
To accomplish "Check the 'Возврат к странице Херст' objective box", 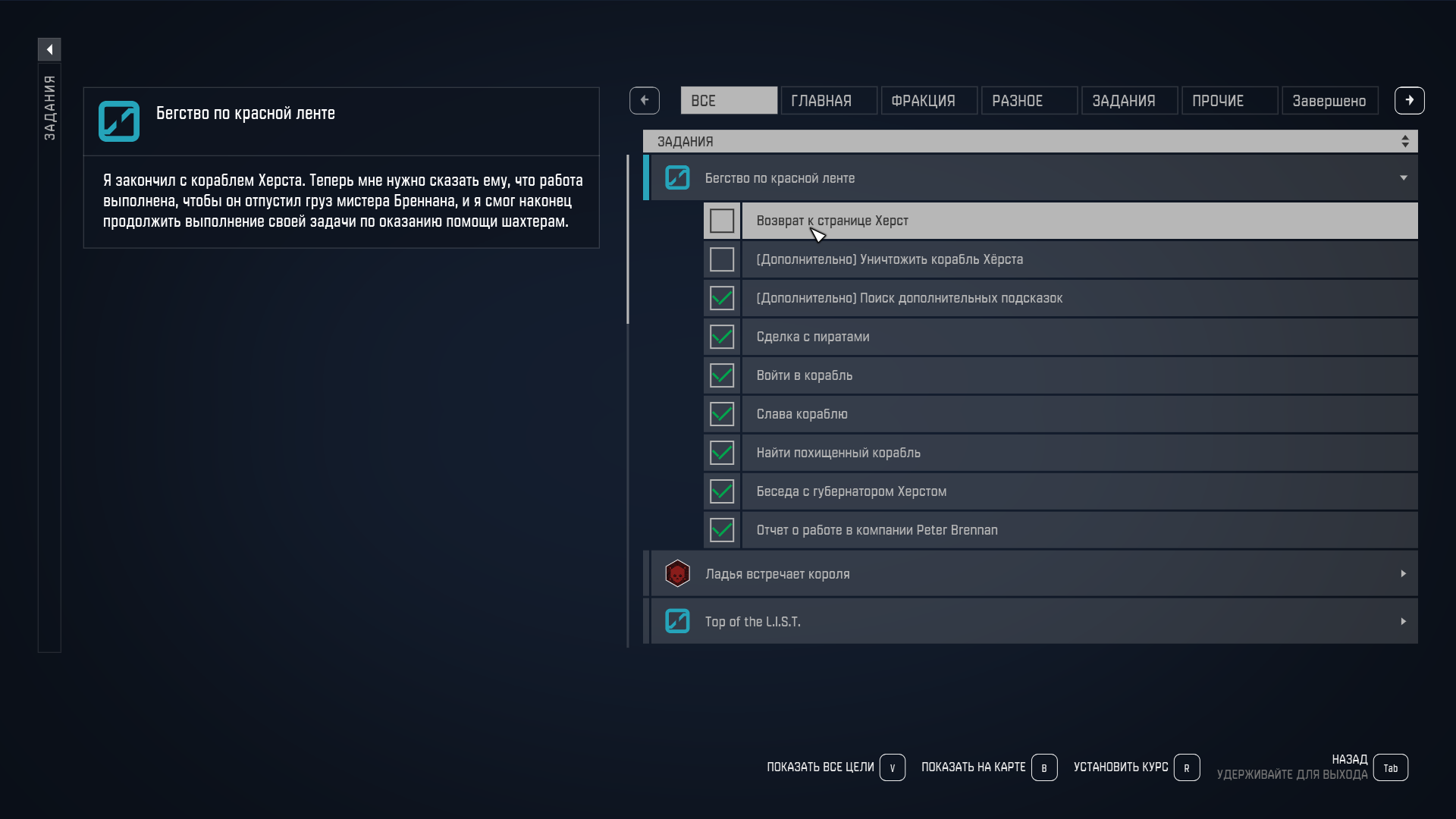I will (721, 221).
